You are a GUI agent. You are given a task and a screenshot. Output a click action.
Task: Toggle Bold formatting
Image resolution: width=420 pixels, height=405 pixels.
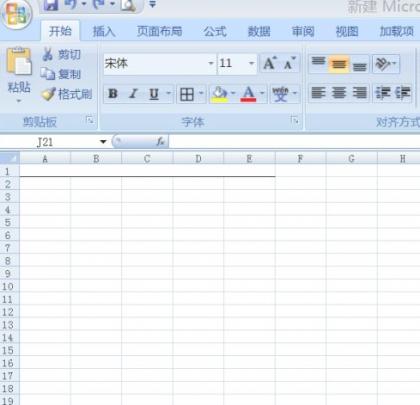point(113,94)
